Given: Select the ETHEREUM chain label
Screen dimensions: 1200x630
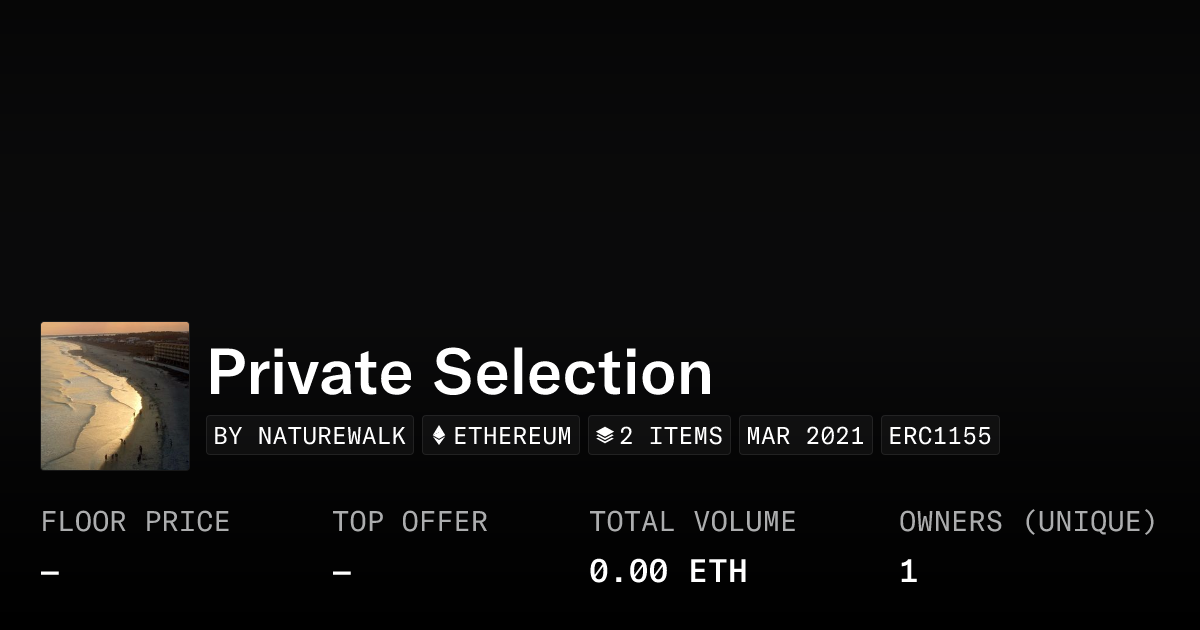Looking at the screenshot, I should point(513,436).
